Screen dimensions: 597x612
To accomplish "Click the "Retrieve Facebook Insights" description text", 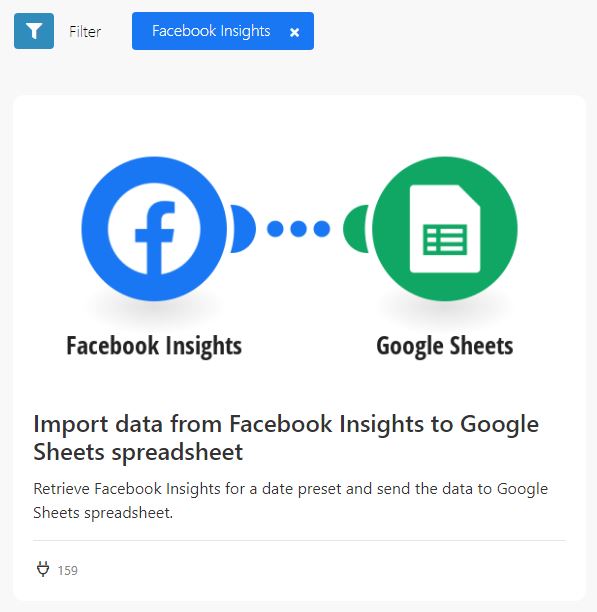I will pos(291,500).
